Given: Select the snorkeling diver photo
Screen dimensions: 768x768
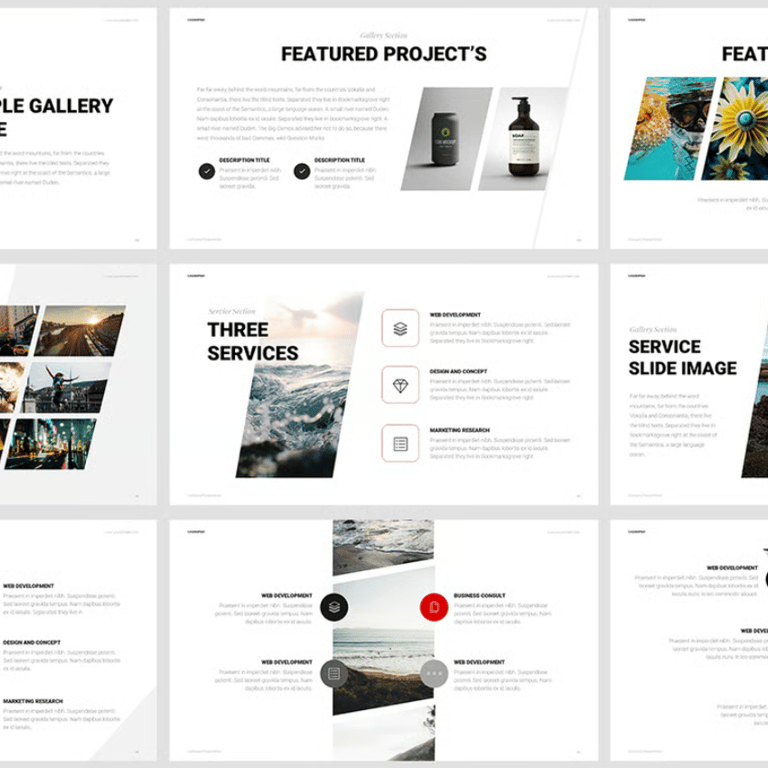Looking at the screenshot, I should click(670, 128).
